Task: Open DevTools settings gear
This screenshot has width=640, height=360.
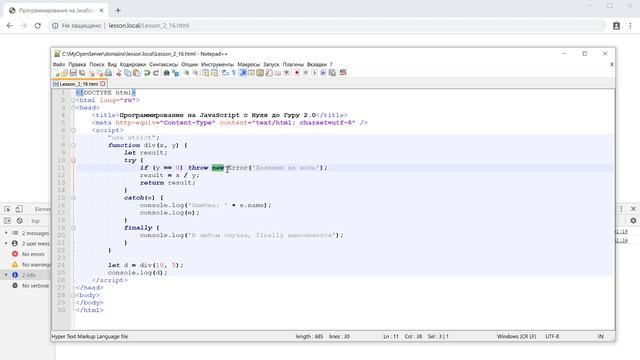Action: click(x=633, y=220)
